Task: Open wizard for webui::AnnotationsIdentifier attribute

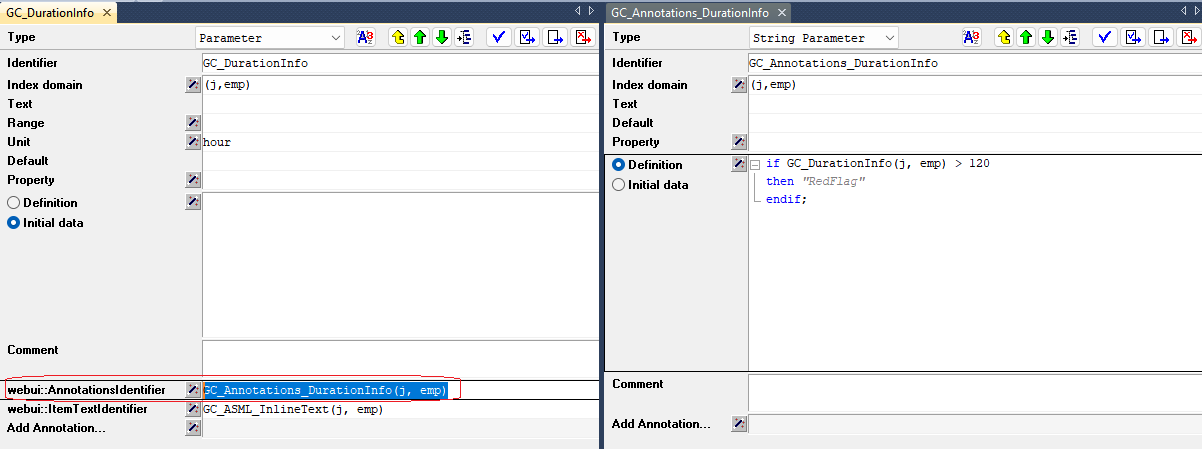Action: (x=193, y=390)
